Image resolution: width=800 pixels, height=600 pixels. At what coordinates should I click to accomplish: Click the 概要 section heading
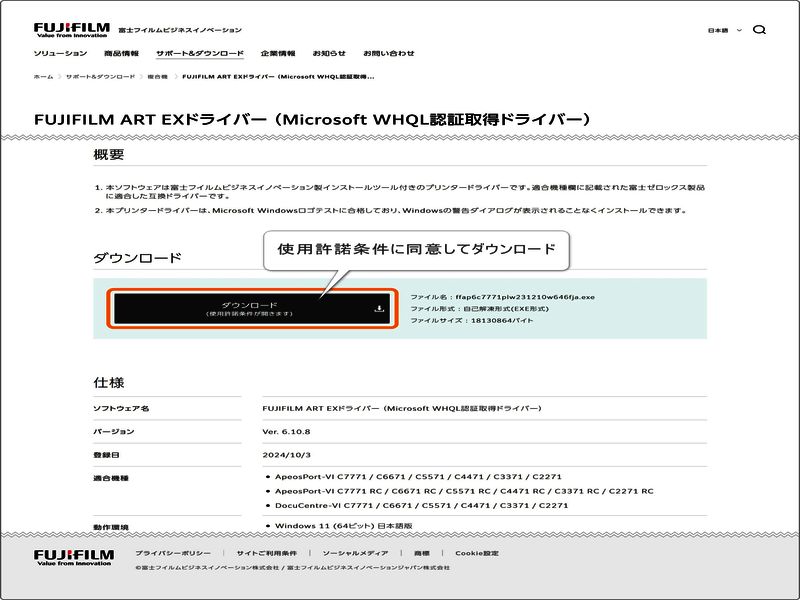(109, 154)
